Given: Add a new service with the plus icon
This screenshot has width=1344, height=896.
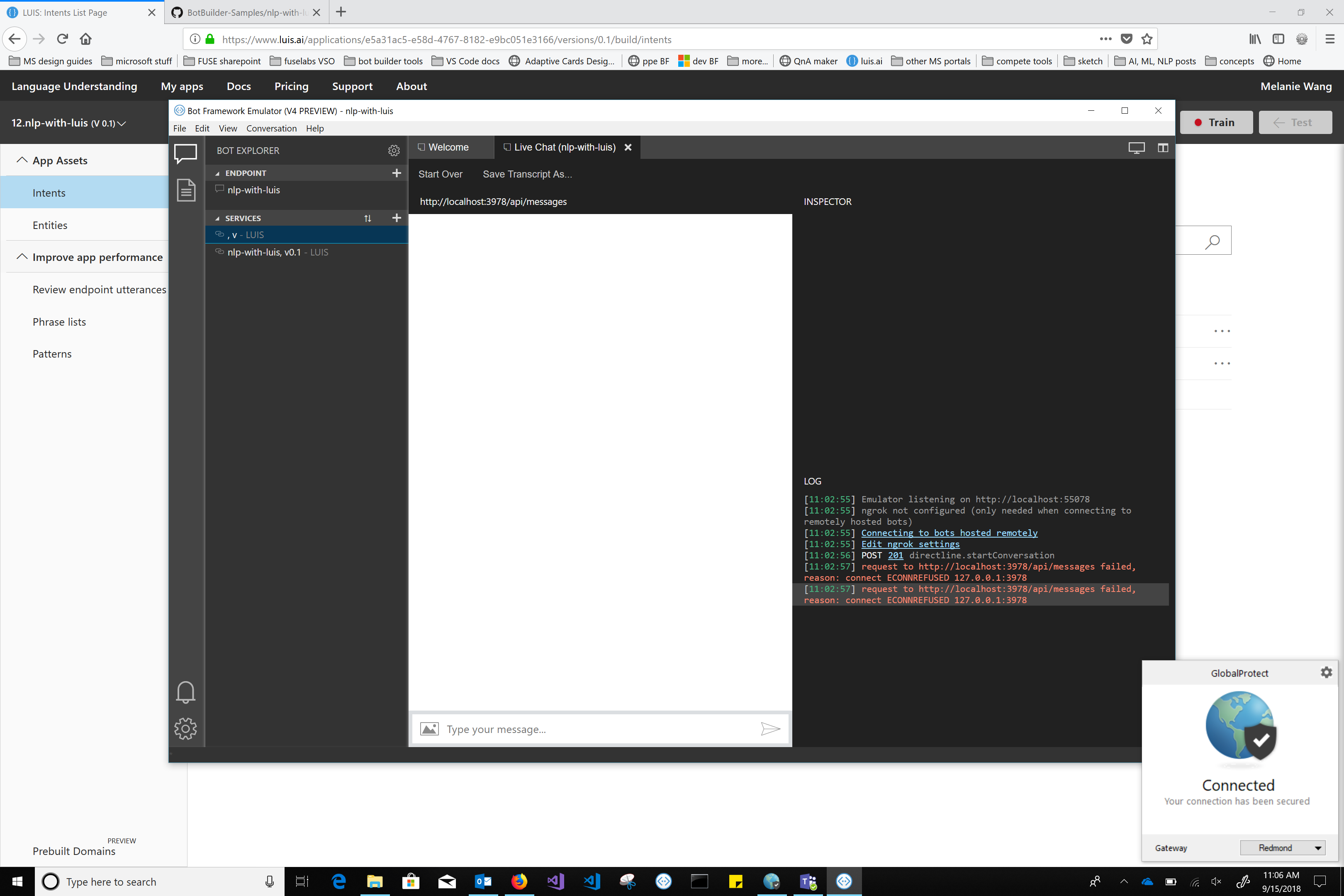Looking at the screenshot, I should [x=397, y=218].
